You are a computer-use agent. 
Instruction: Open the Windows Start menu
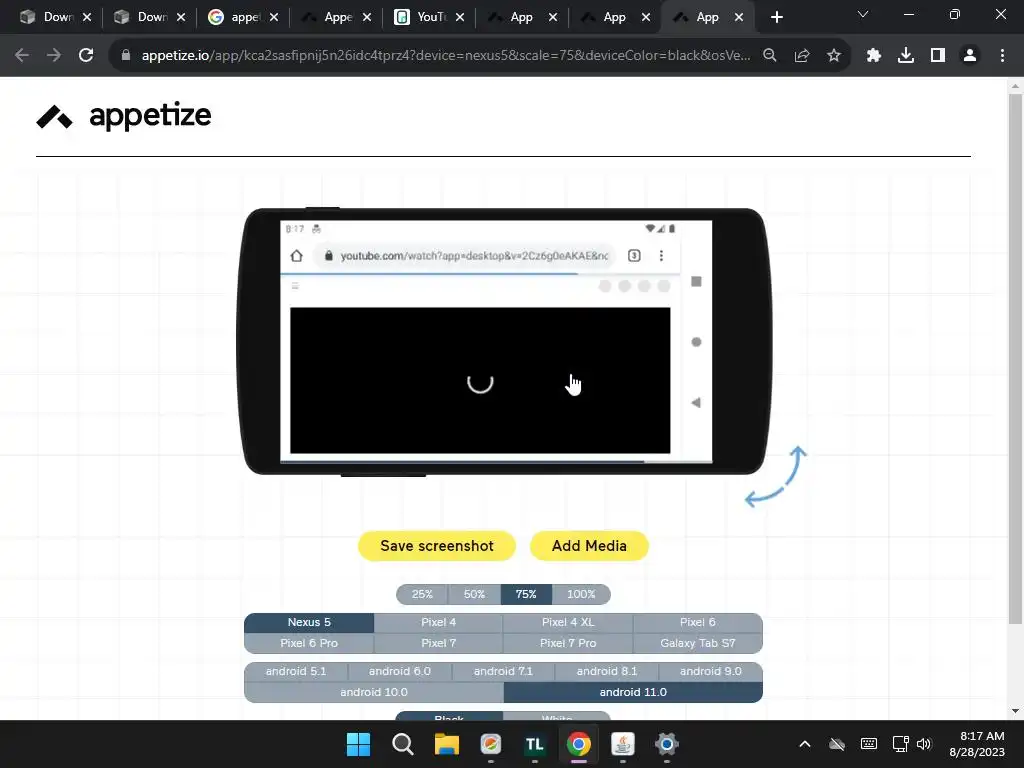coord(358,744)
